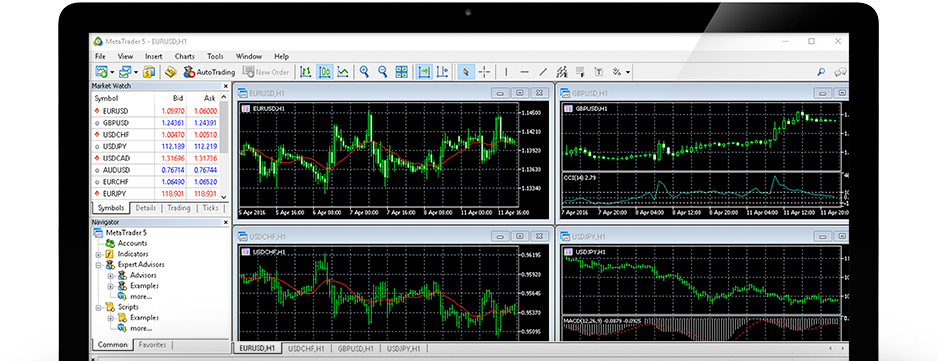Open the File menu
Viewport: 940px width, 361px height.
point(100,56)
